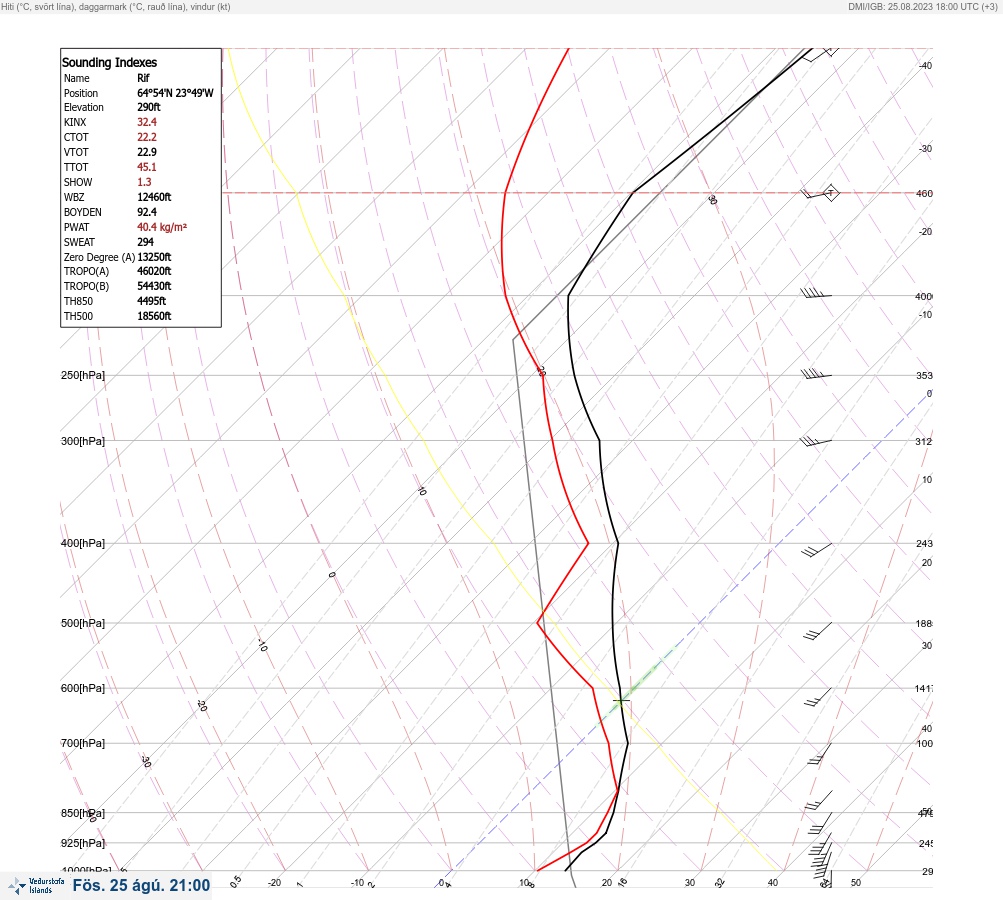
Task: Click the DMI/IGB 25.08.2023 18:00 UTC header
Action: pos(922,7)
